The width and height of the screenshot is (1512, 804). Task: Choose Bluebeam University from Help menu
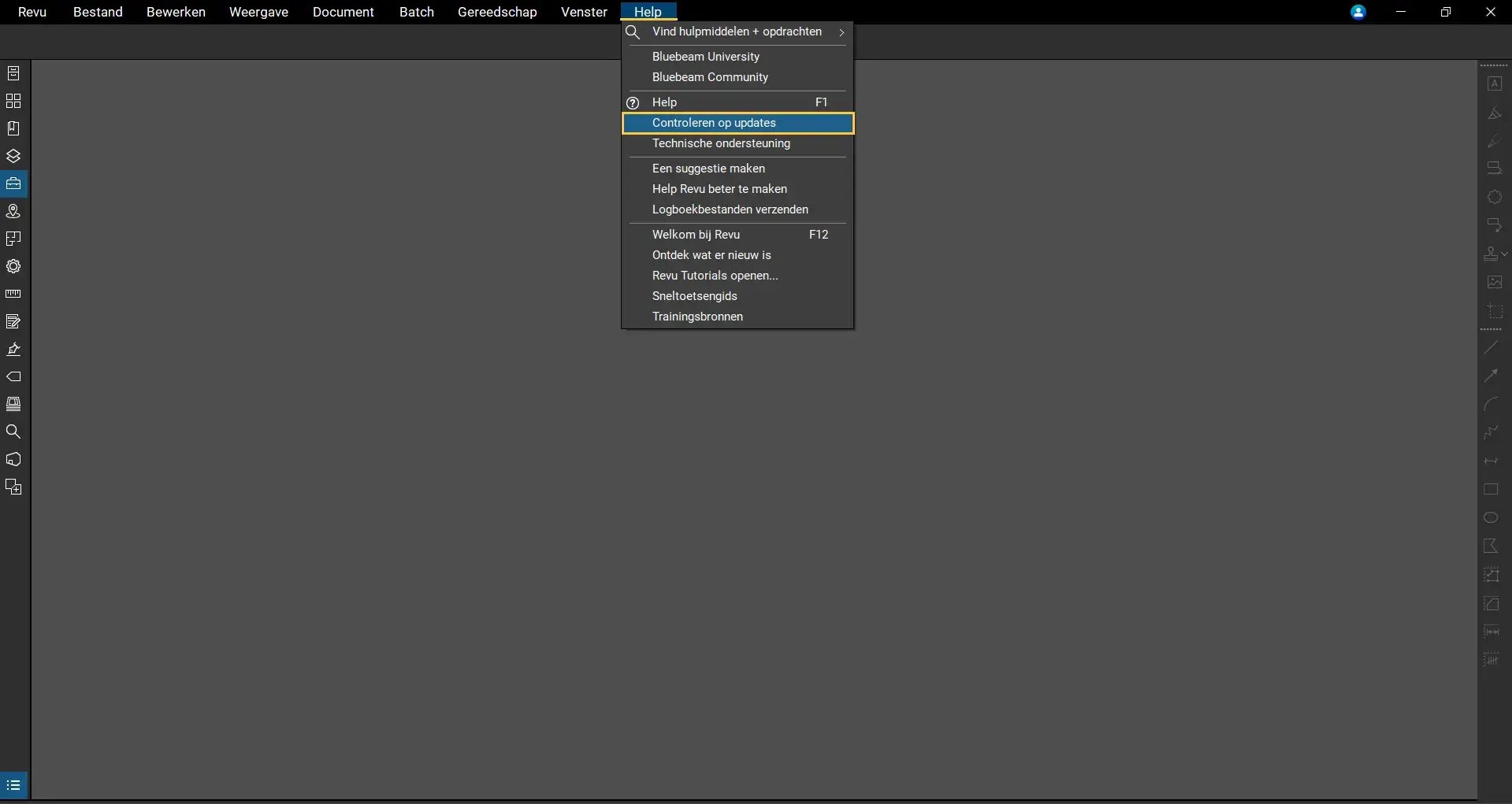pyautogui.click(x=737, y=57)
